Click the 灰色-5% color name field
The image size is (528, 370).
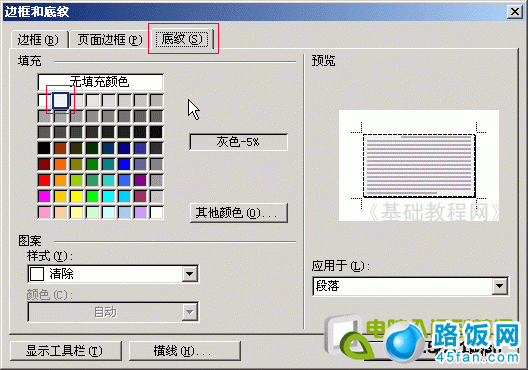[238, 142]
